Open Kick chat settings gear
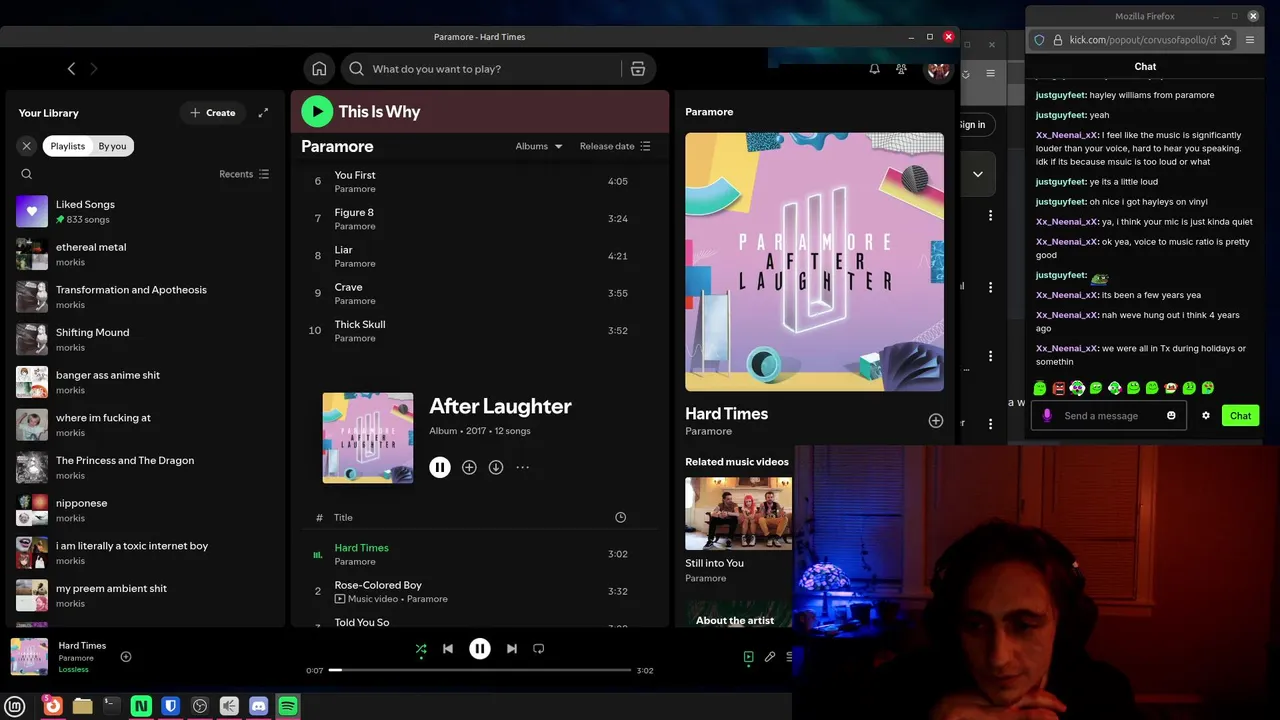The image size is (1280, 720). 1206,416
